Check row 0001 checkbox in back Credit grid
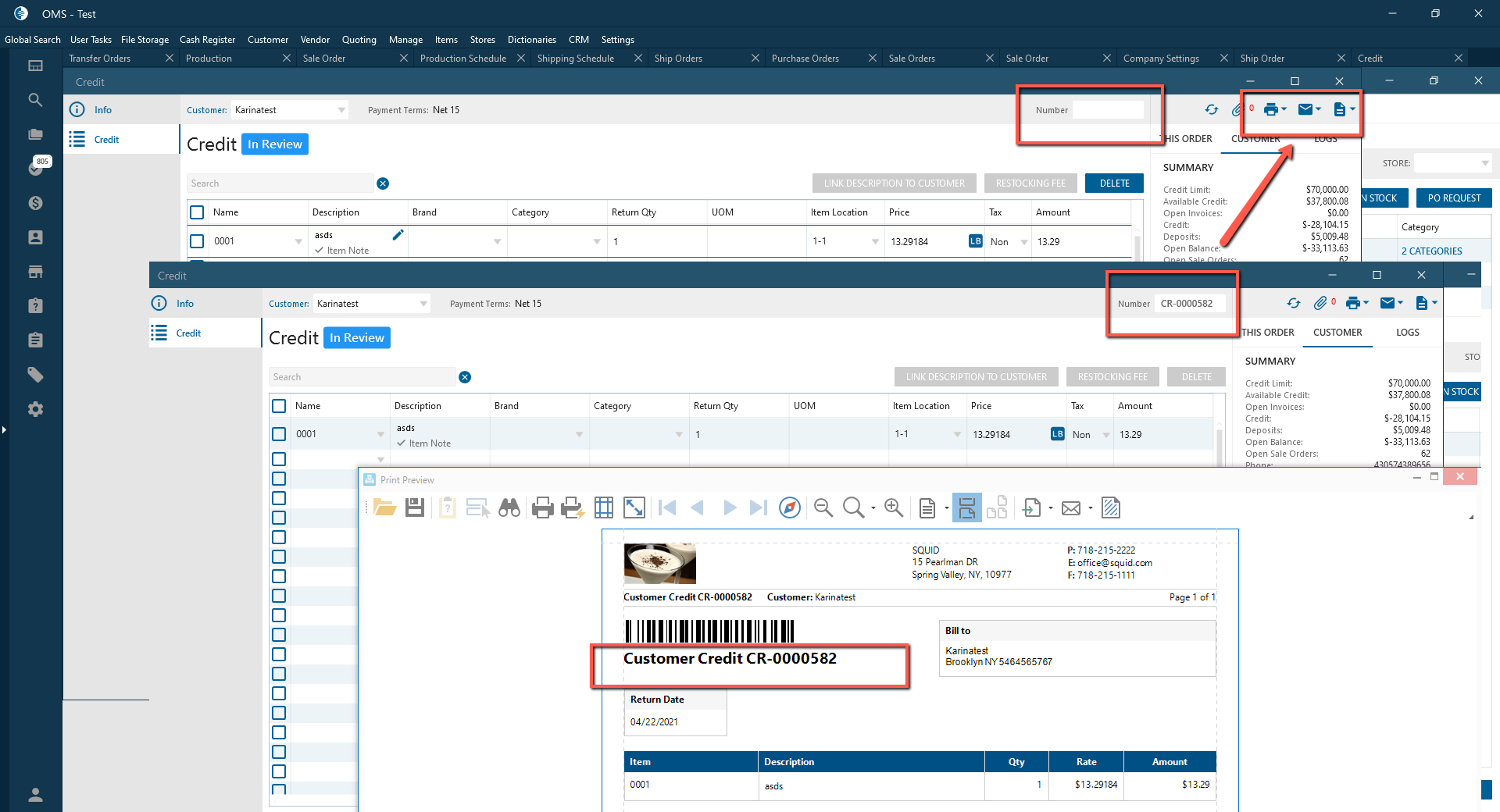Image resolution: width=1500 pixels, height=812 pixels. 197,241
